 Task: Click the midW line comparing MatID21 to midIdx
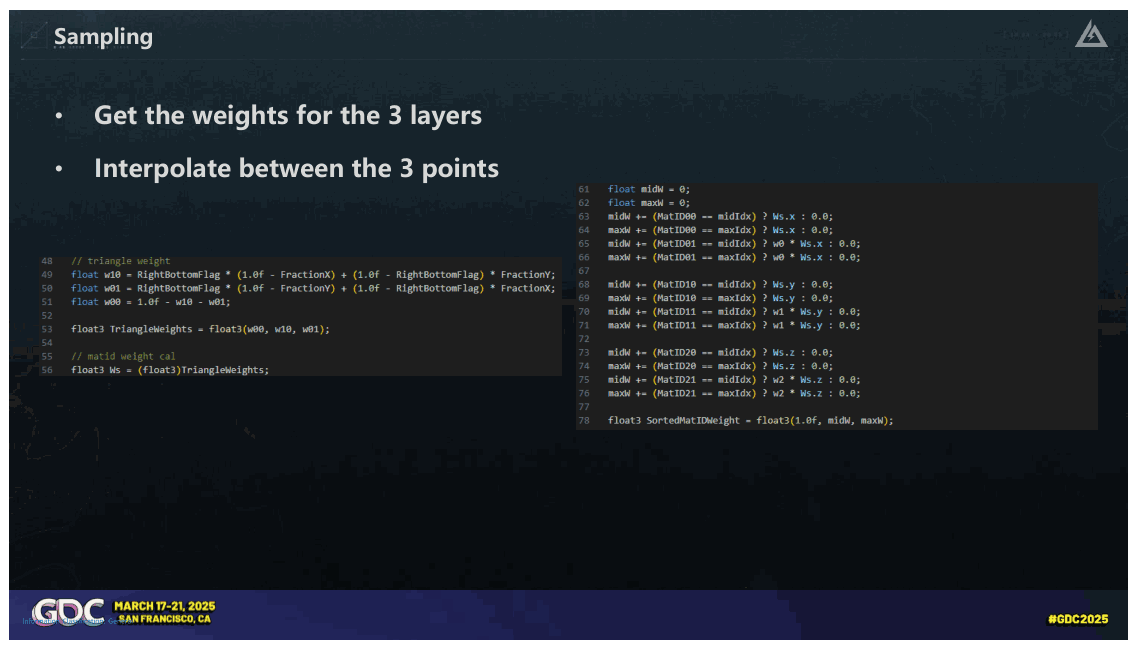pos(734,380)
